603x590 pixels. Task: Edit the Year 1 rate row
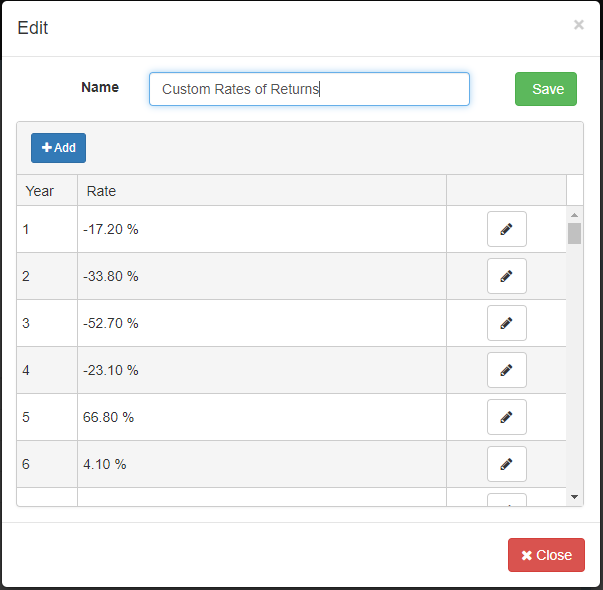click(x=506, y=229)
